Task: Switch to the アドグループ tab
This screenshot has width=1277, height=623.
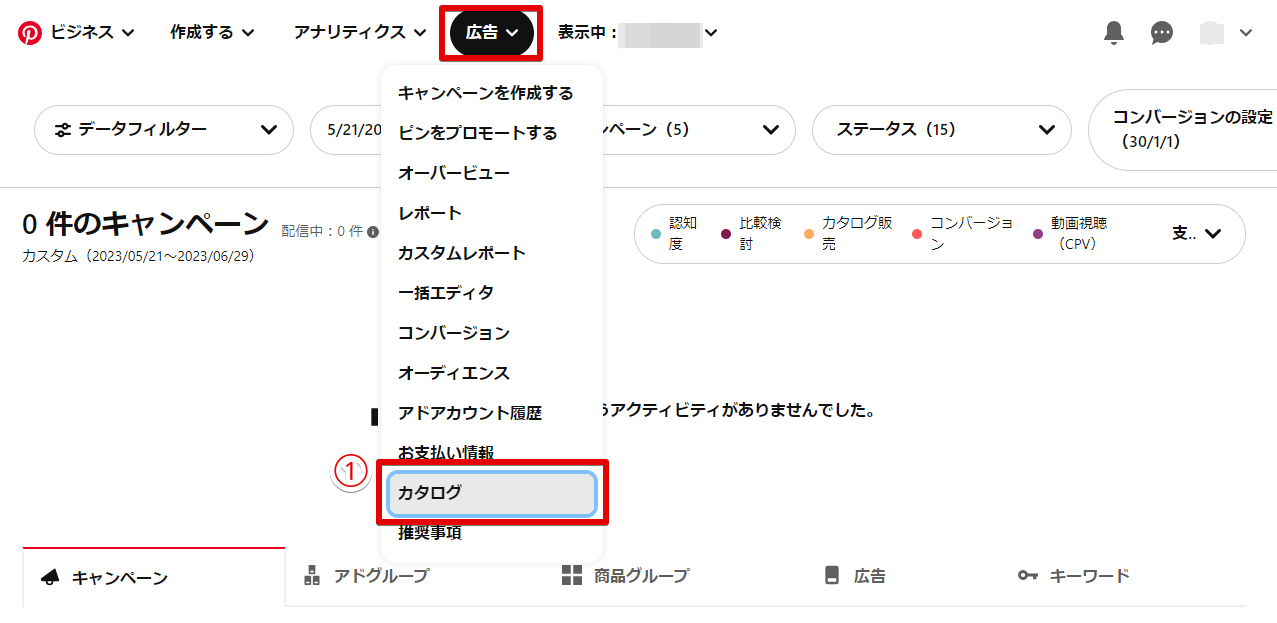Action: (x=366, y=576)
